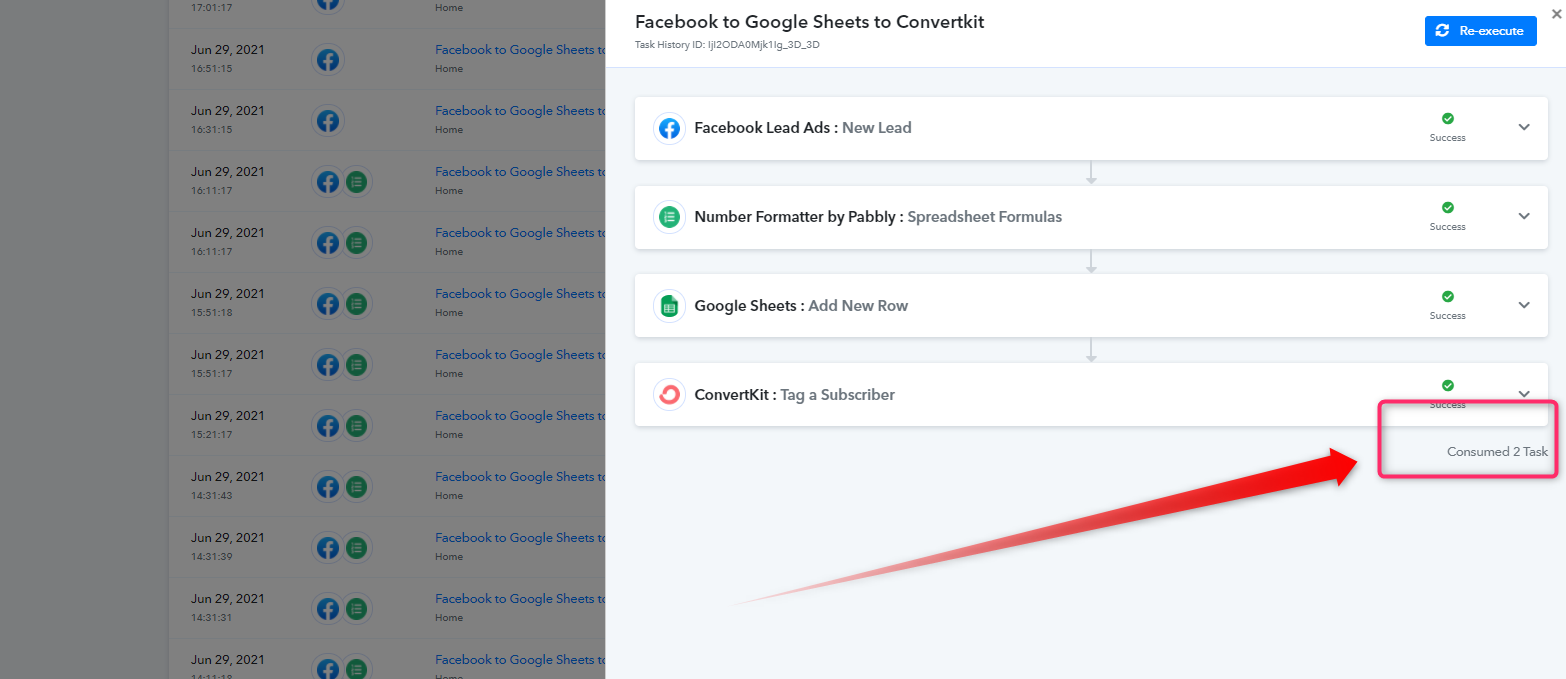The image size is (1566, 679).
Task: Open workflow link in the 15:51:18 row
Action: [520, 294]
